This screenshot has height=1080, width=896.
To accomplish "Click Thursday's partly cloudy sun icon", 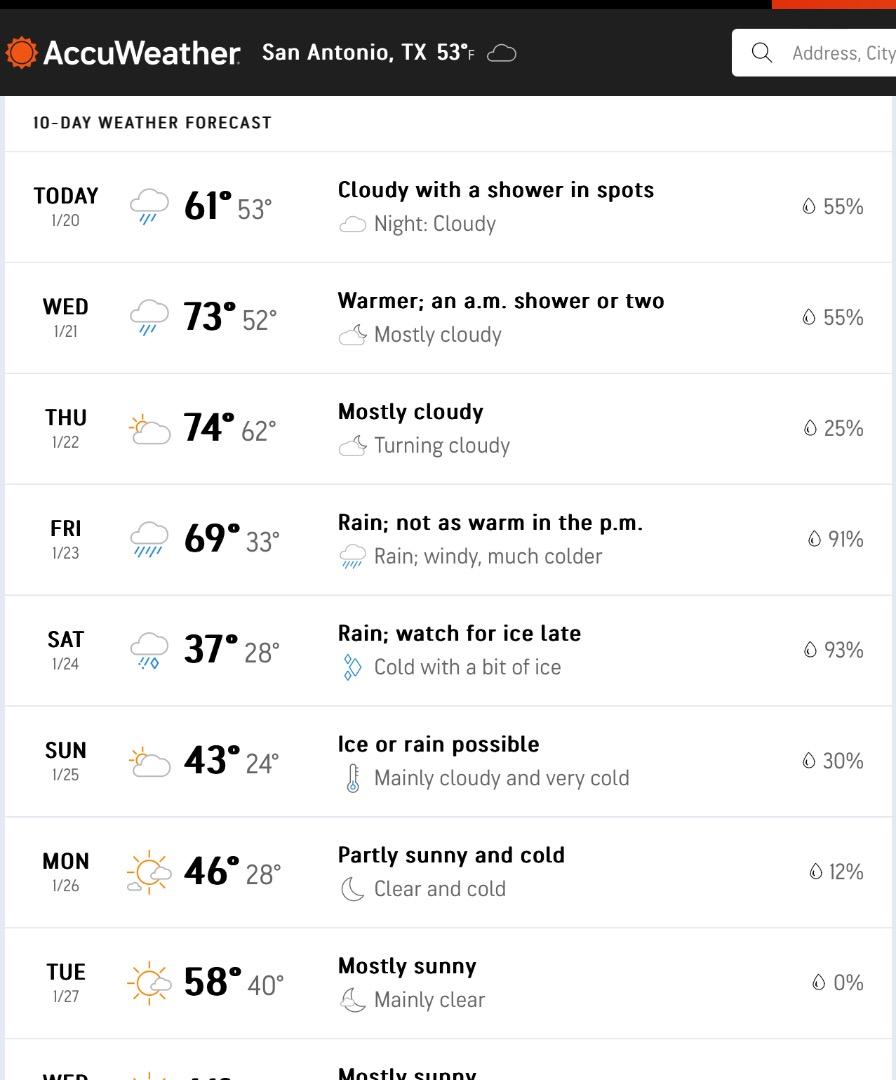I will click(149, 430).
